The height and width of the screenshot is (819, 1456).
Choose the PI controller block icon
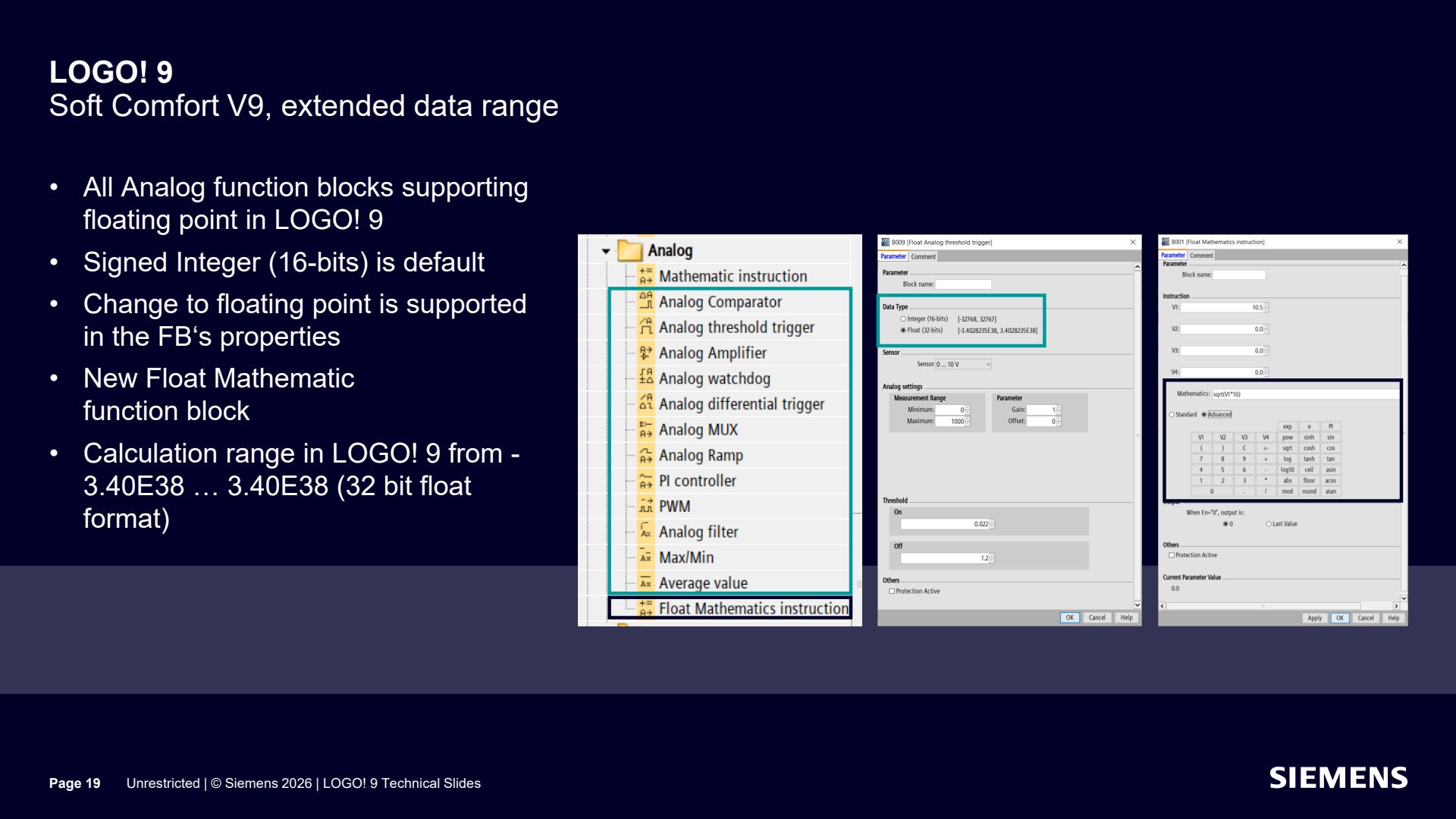[x=645, y=481]
